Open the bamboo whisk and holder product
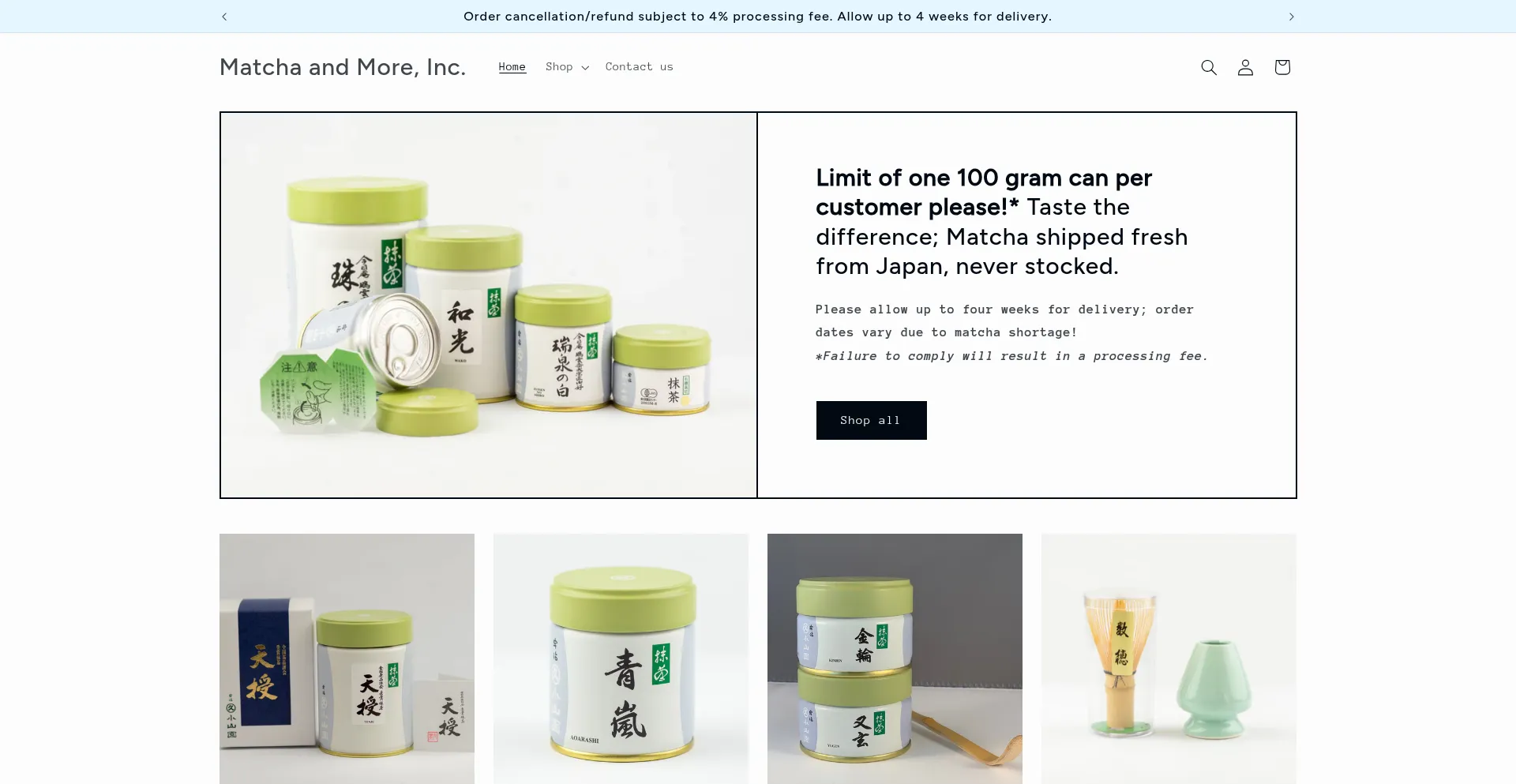 pos(1169,658)
